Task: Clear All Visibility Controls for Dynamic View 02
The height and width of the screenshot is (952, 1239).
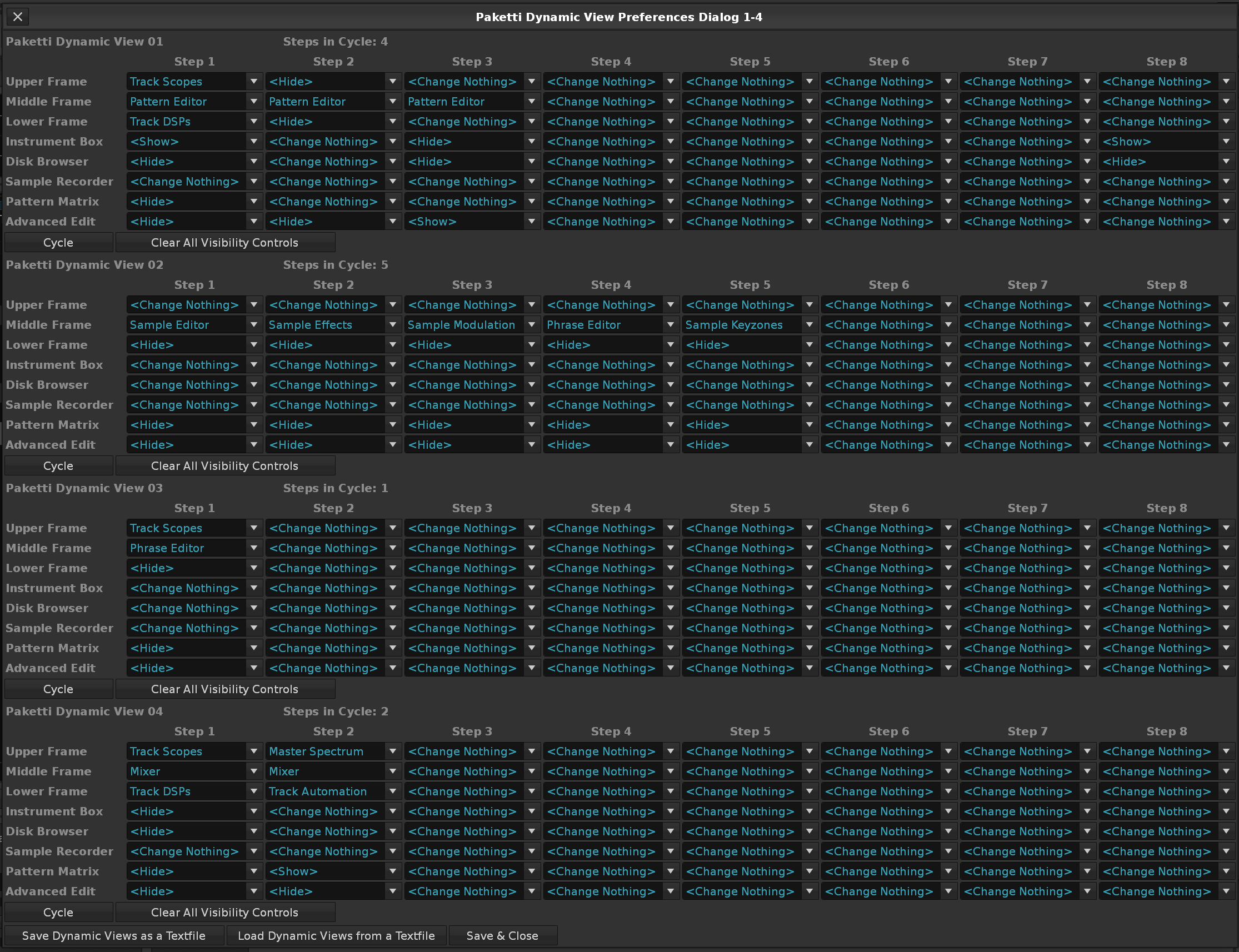Action: pyautogui.click(x=224, y=466)
